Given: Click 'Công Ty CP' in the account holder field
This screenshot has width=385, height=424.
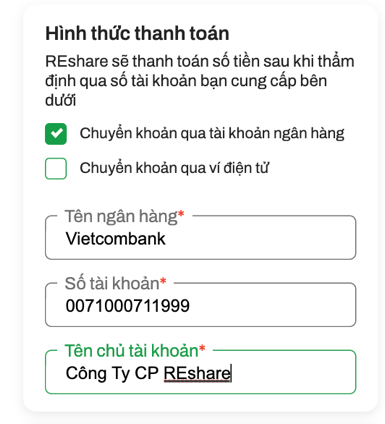Looking at the screenshot, I should coord(112,373).
